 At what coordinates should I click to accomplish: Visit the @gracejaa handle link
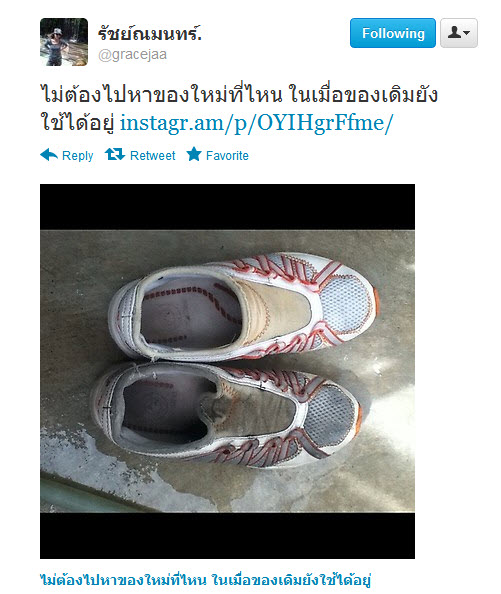click(133, 55)
